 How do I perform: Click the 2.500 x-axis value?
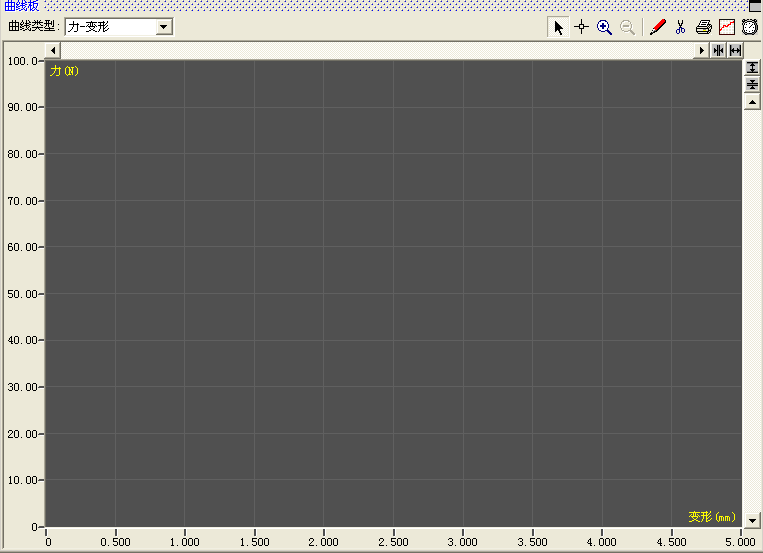coord(393,542)
